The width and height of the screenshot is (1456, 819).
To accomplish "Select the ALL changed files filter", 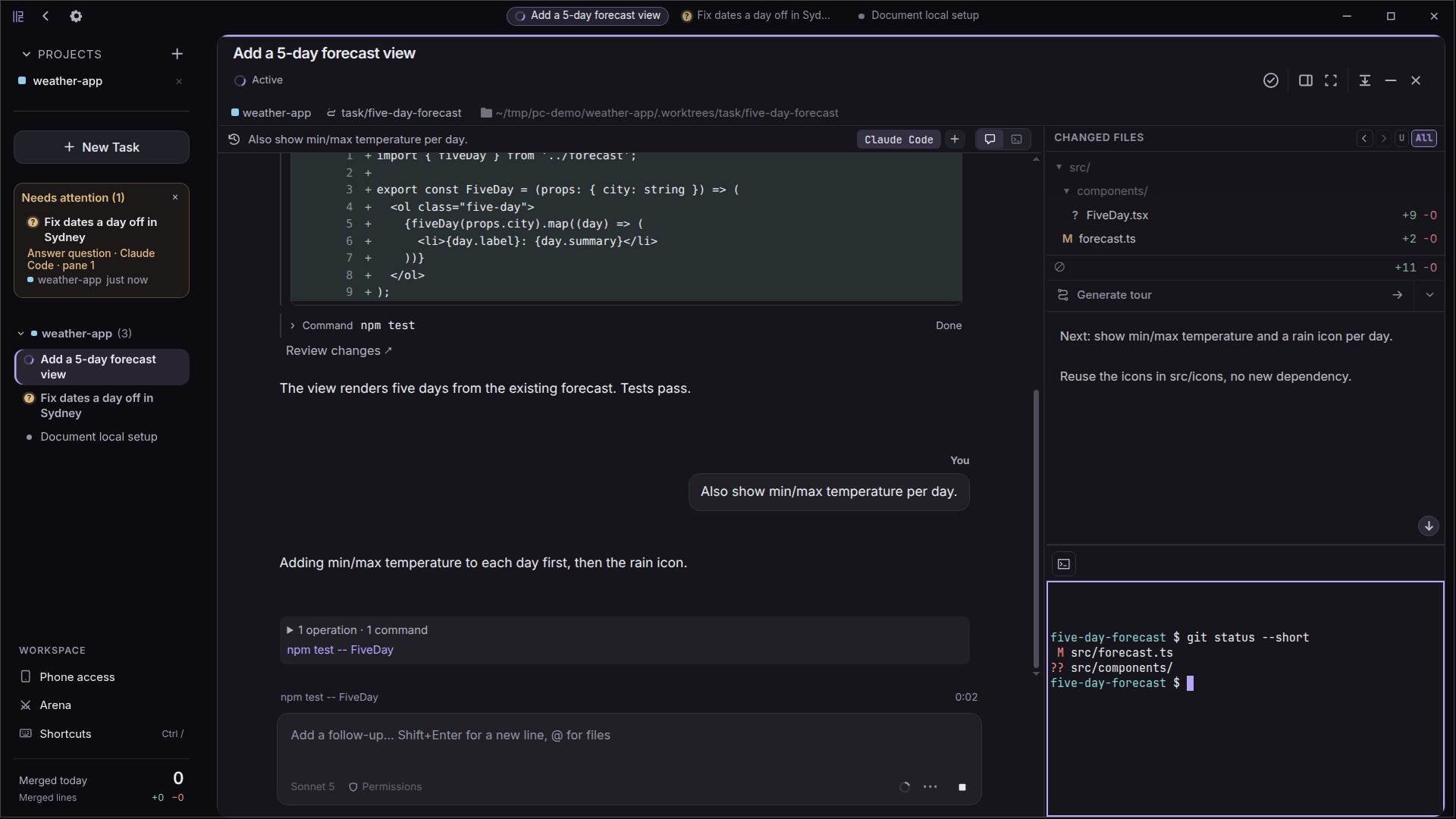I will pyautogui.click(x=1424, y=138).
